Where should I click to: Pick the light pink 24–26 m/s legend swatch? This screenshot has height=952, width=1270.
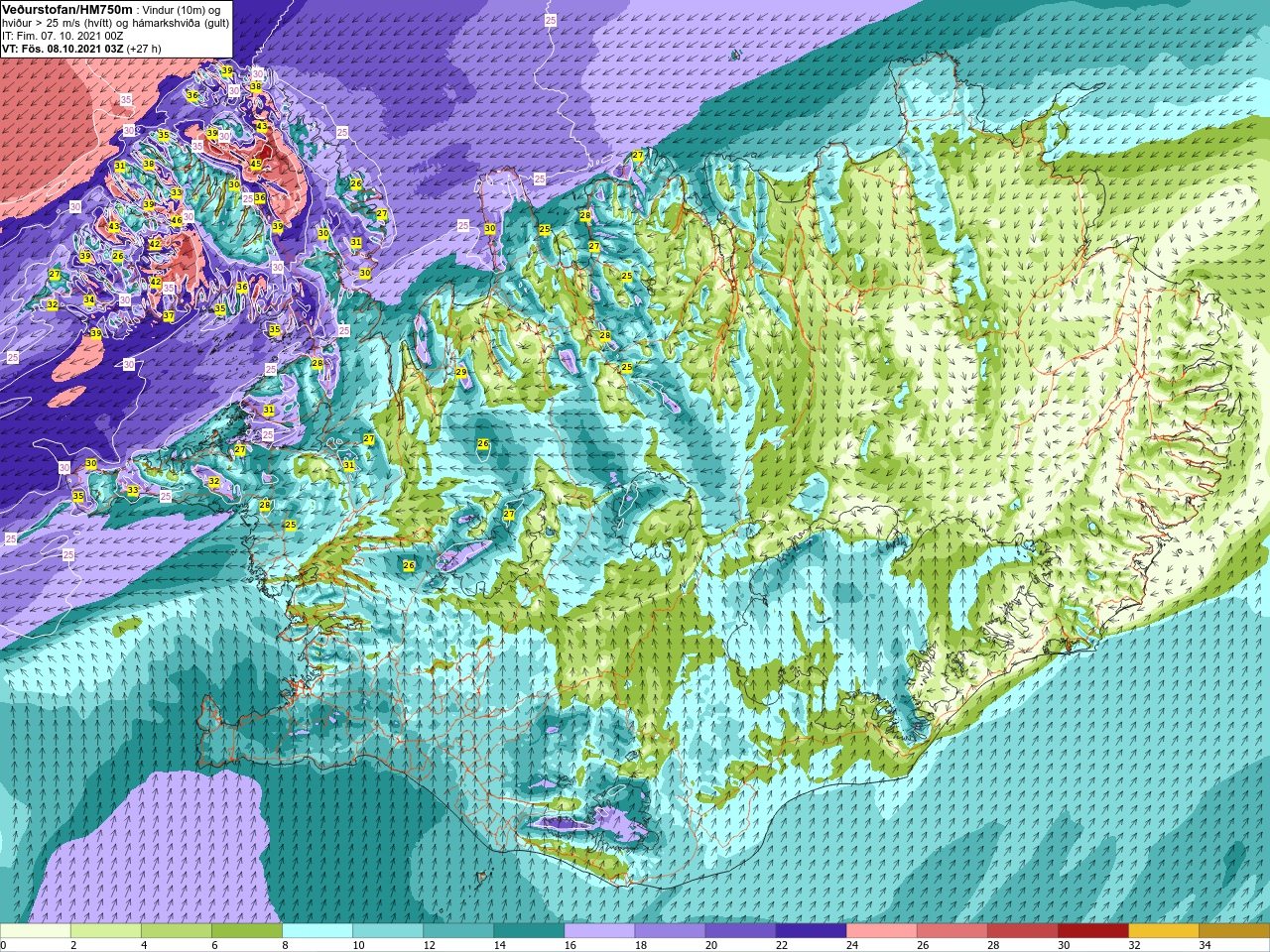(x=881, y=931)
